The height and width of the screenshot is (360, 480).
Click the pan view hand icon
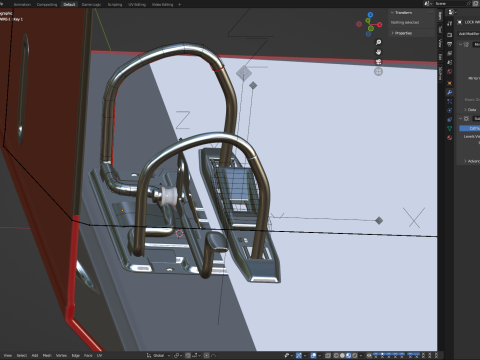tap(378, 52)
